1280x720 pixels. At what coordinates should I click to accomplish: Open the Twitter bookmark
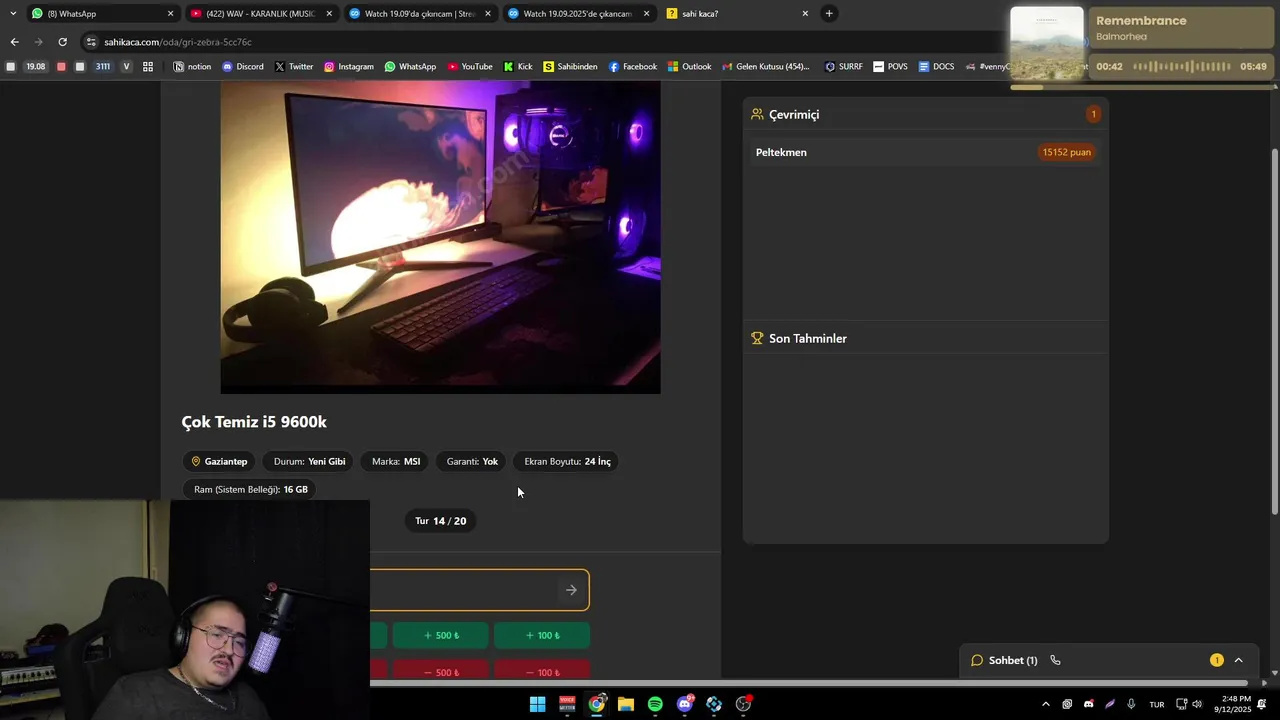tap(294, 67)
